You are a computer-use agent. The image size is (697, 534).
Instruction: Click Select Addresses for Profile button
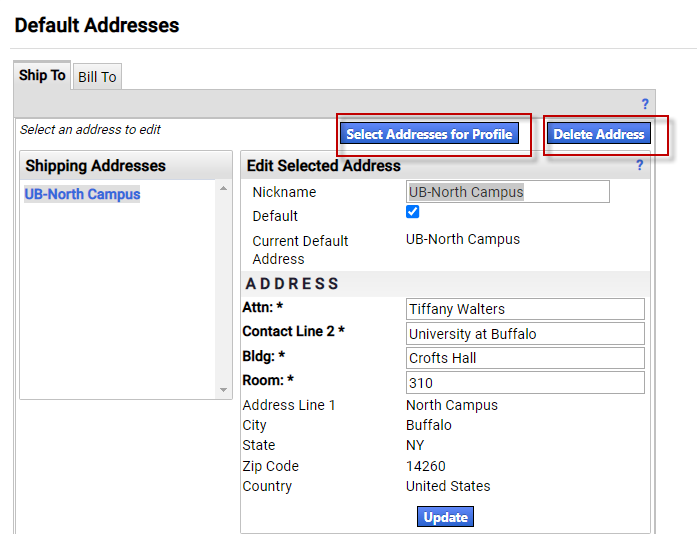[429, 134]
